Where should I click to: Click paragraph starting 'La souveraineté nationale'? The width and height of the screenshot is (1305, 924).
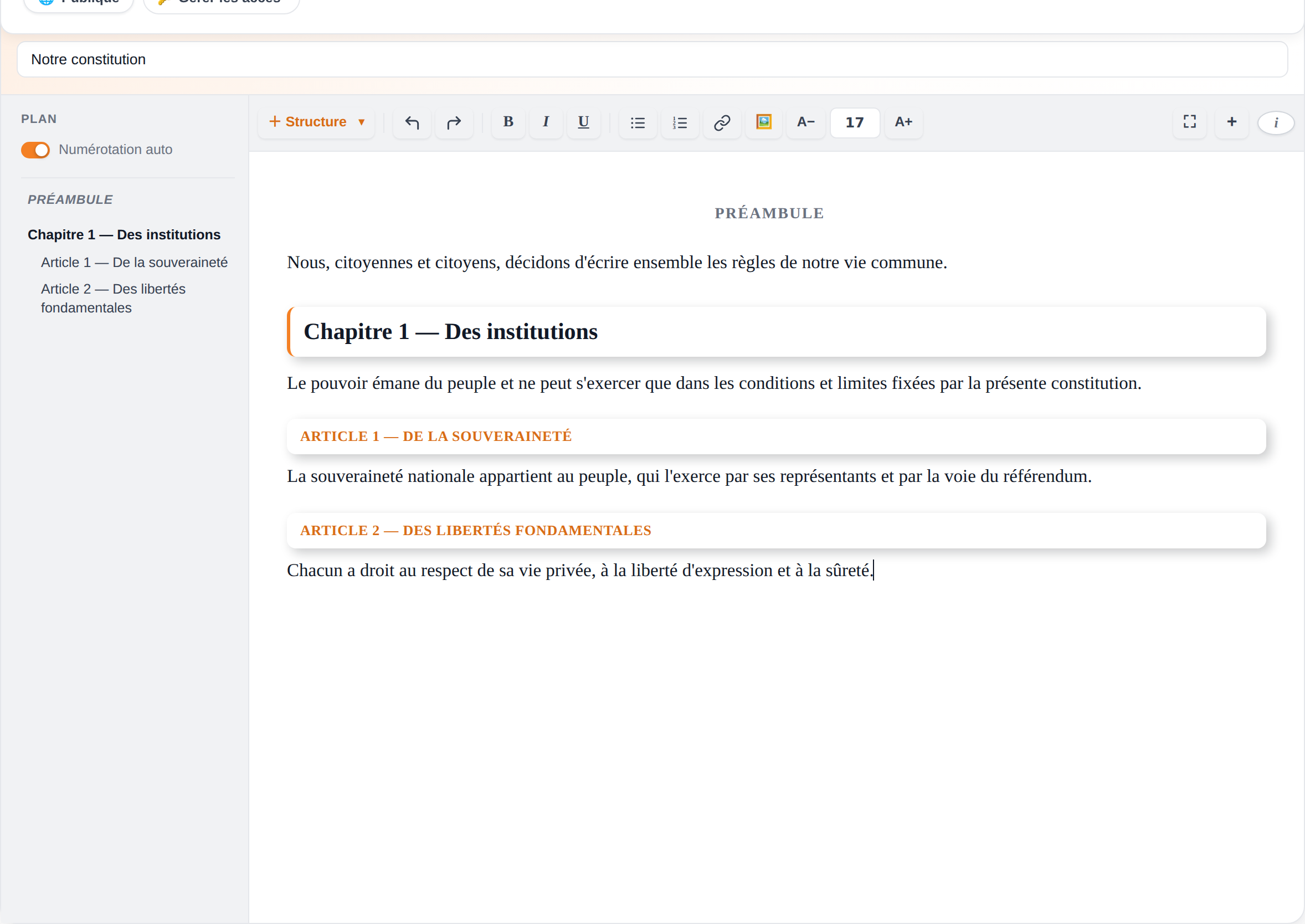coord(689,476)
